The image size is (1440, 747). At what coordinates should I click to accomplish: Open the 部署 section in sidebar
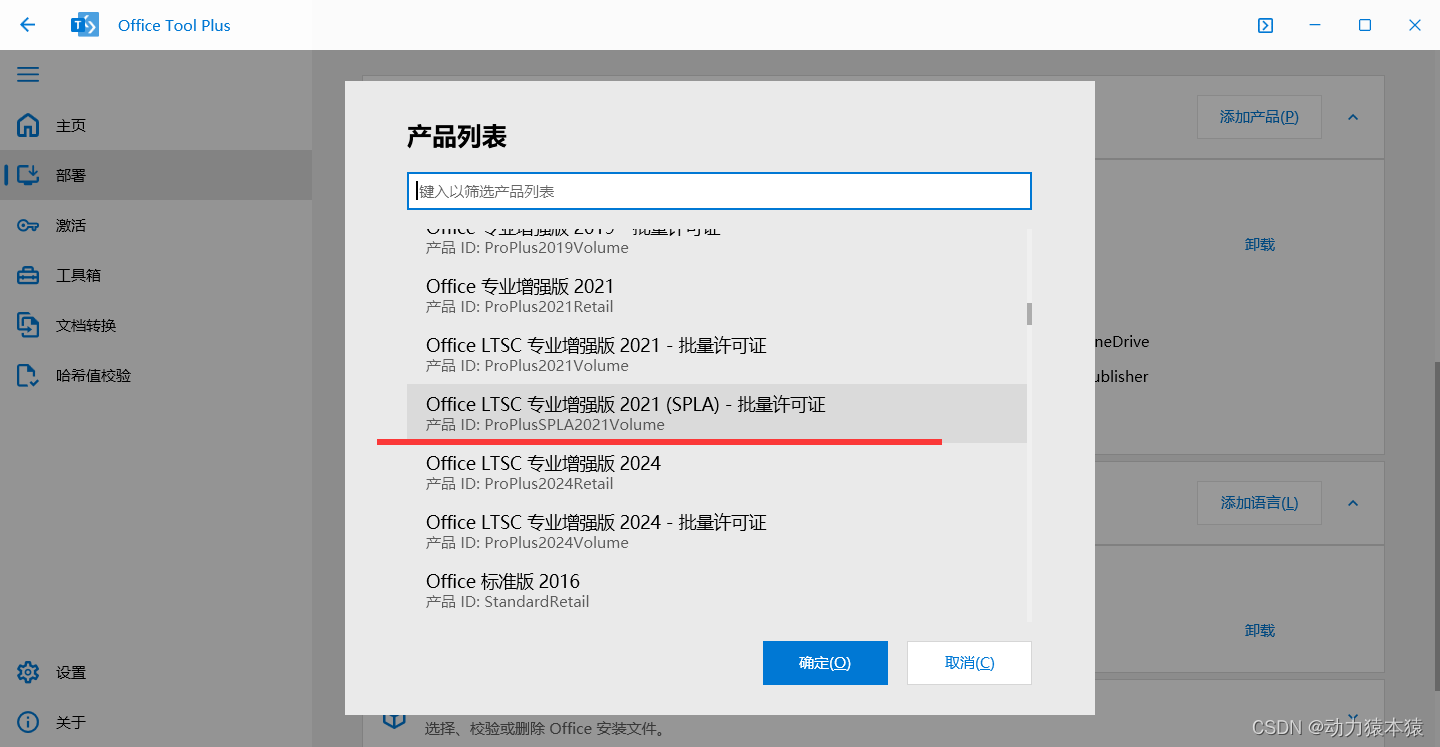(x=156, y=175)
